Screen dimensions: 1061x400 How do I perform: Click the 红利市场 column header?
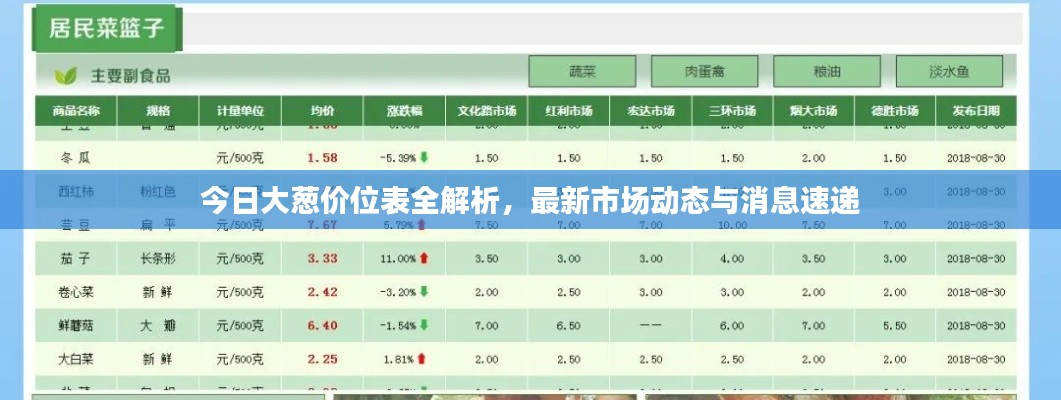tap(568, 111)
